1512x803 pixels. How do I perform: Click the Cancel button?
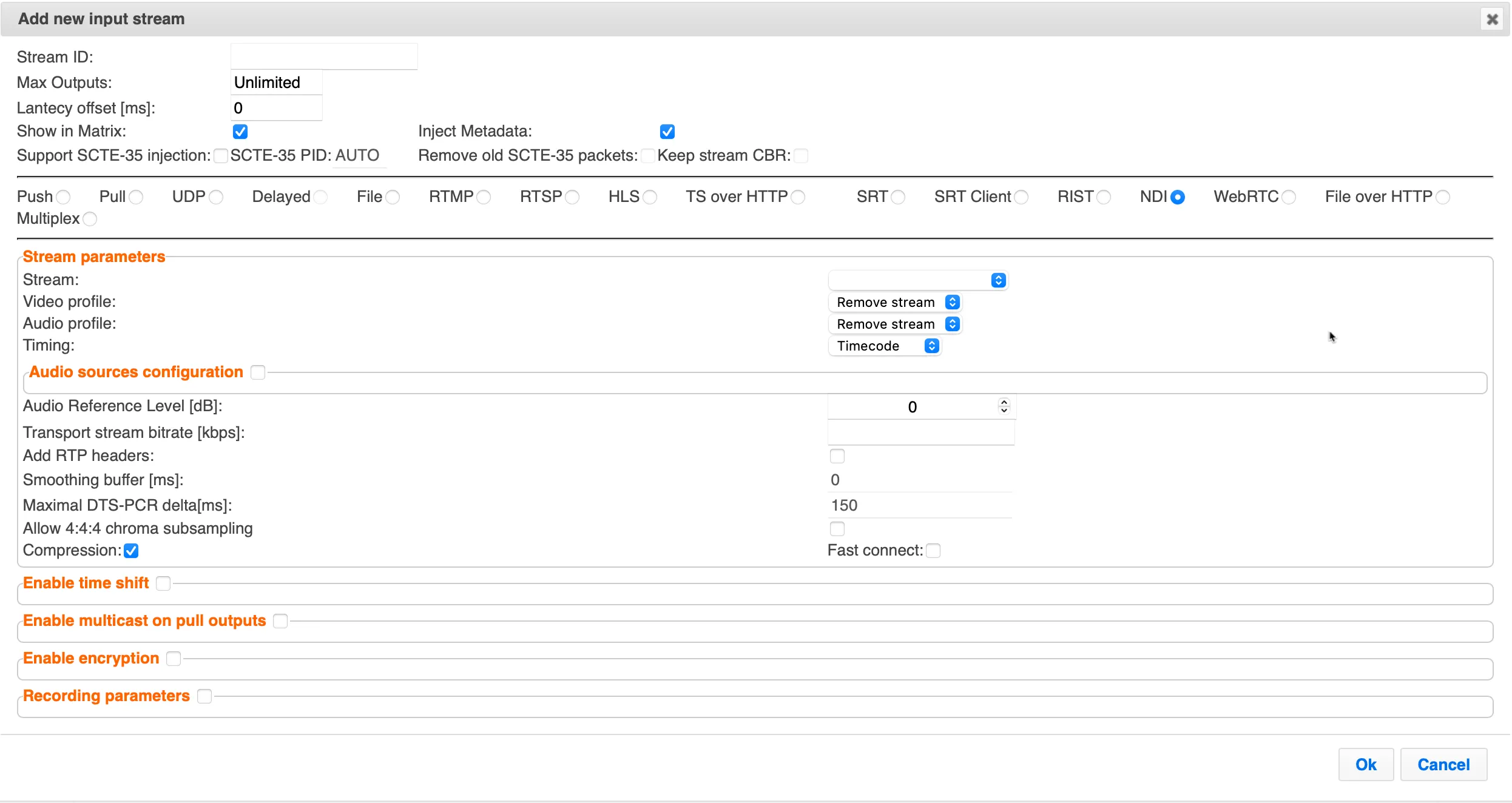click(1443, 764)
